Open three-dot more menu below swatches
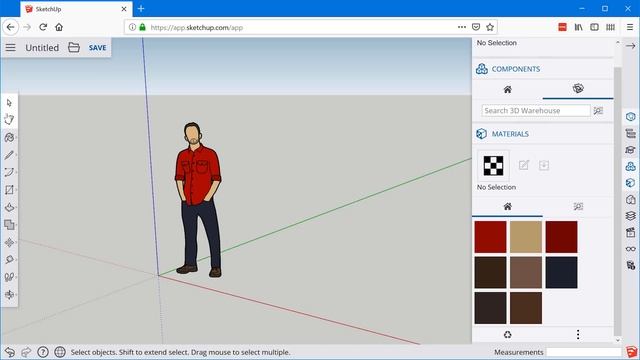 (x=578, y=335)
